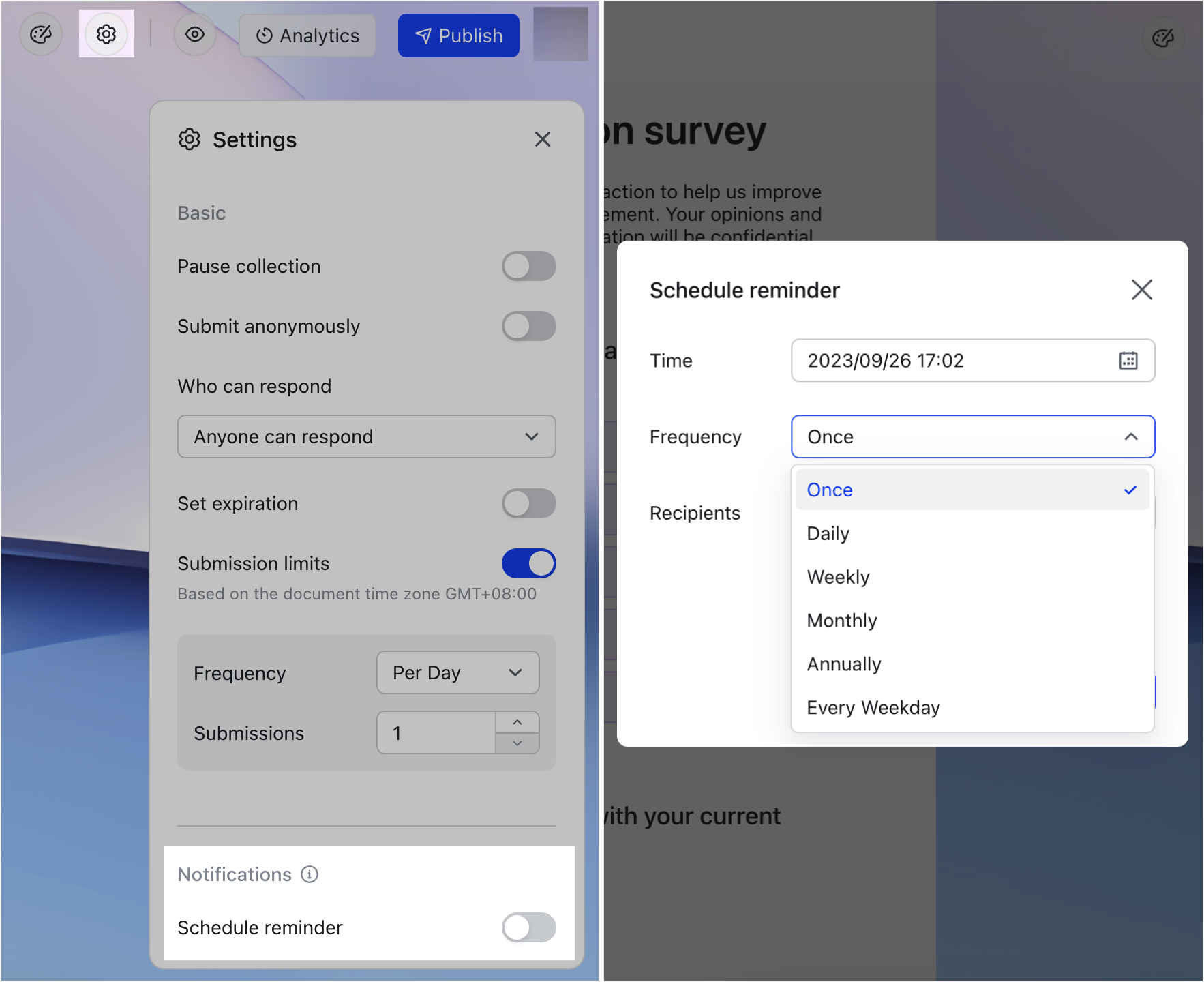This screenshot has width=1204, height=982.
Task: Turn on Submit anonymously
Action: click(x=528, y=326)
